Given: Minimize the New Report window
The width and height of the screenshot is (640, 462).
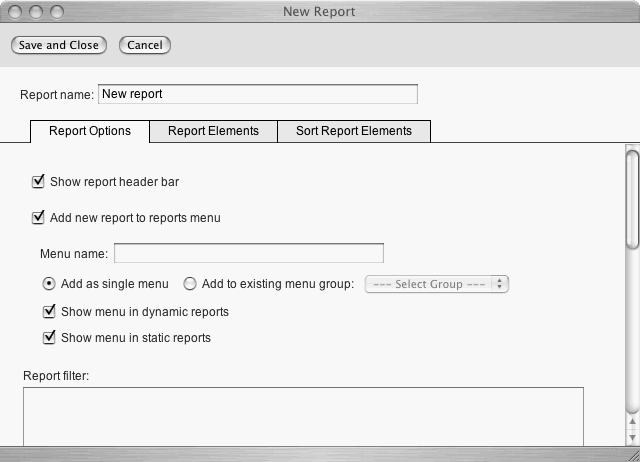Looking at the screenshot, I should click(34, 11).
